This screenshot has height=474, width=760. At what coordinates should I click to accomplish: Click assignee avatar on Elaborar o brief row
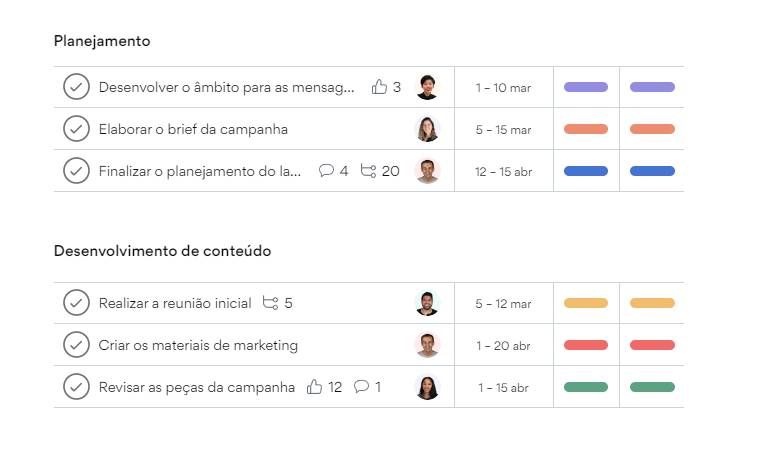tap(427, 129)
